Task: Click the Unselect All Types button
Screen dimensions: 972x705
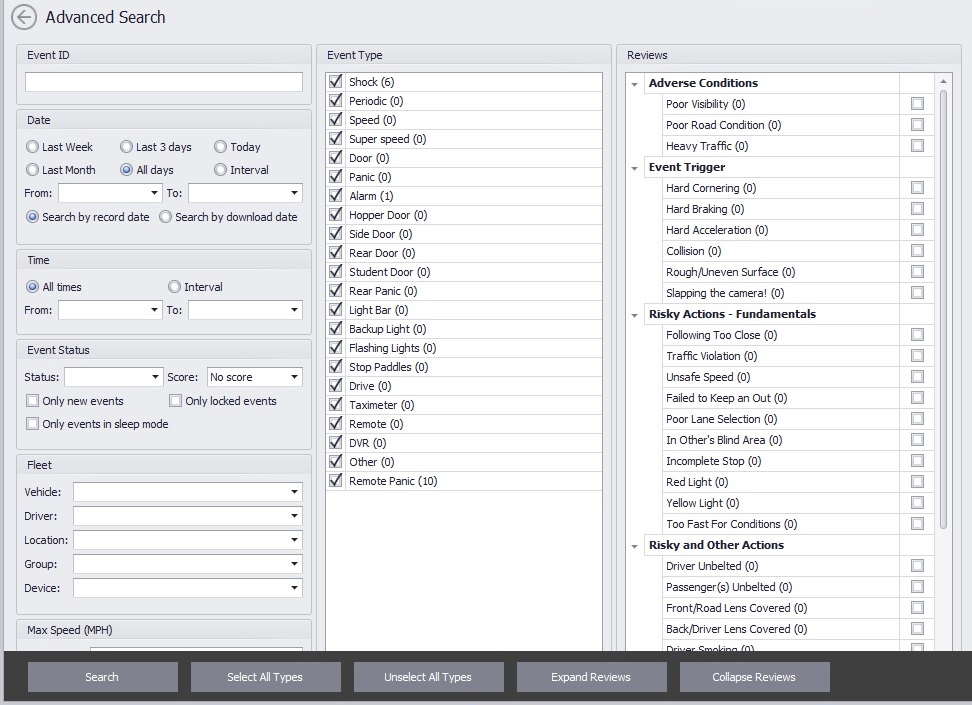Action: [x=428, y=677]
